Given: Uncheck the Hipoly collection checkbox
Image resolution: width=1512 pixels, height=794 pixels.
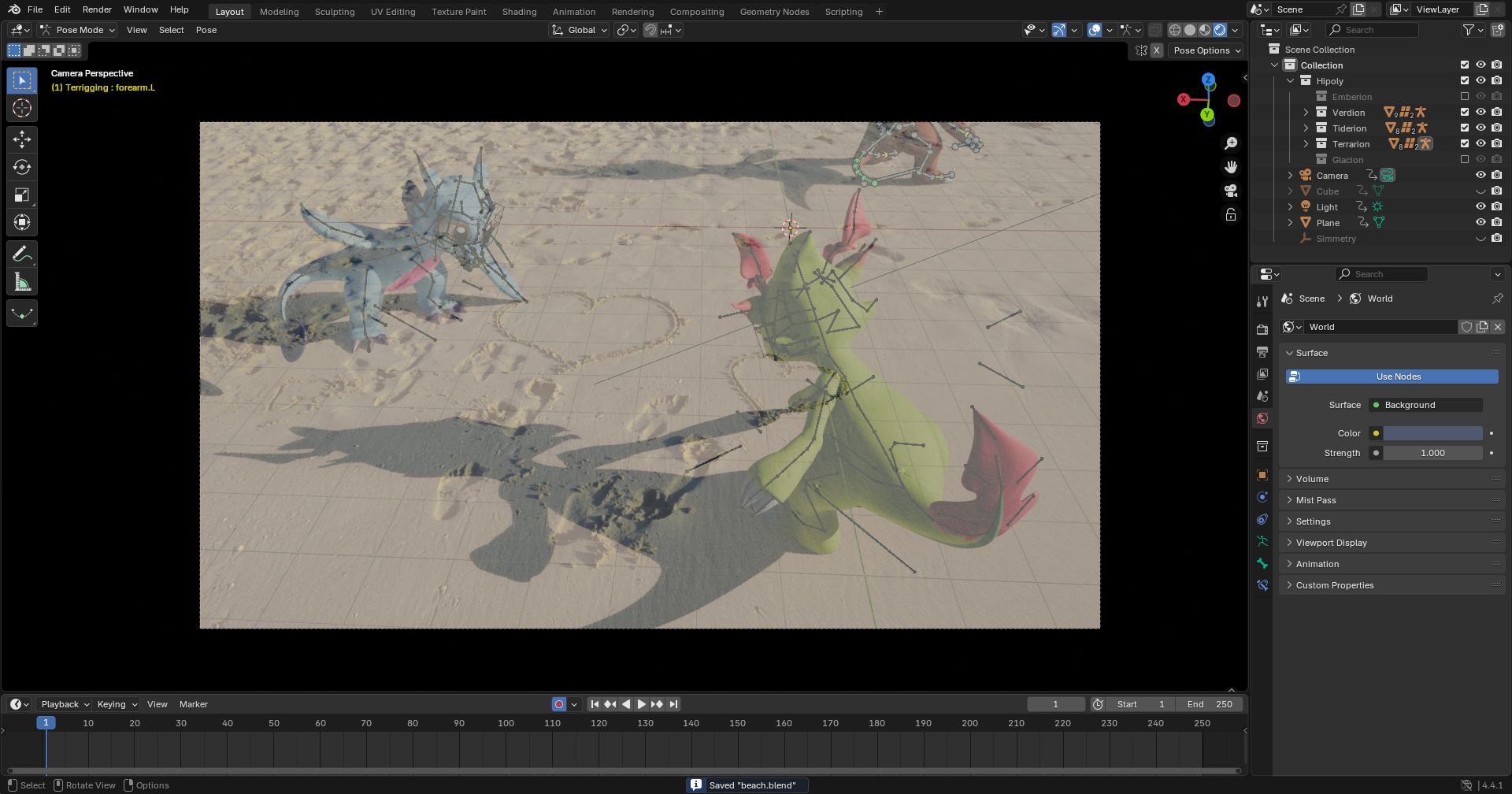Looking at the screenshot, I should coord(1465,81).
